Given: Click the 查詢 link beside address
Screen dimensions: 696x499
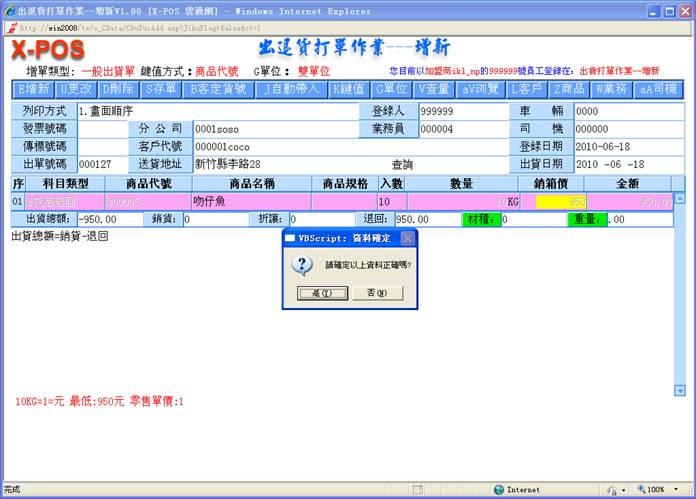Looking at the screenshot, I should tap(402, 164).
